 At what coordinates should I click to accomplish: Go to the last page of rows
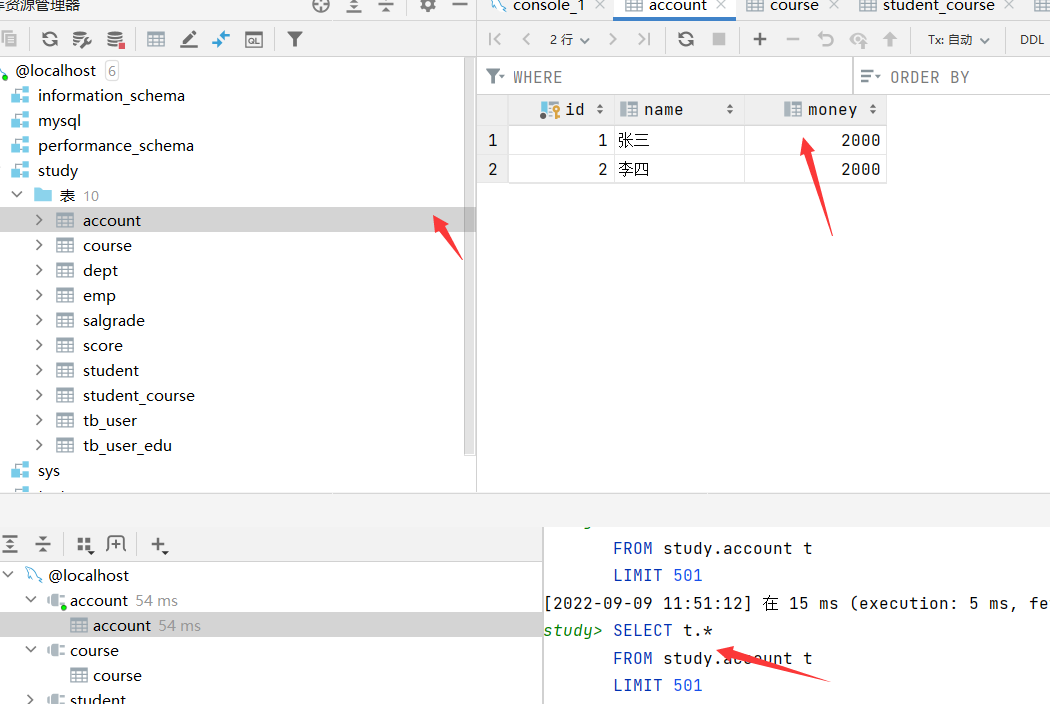click(x=644, y=39)
